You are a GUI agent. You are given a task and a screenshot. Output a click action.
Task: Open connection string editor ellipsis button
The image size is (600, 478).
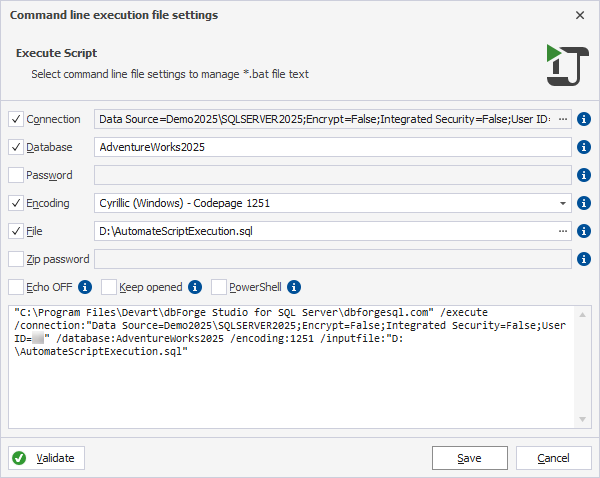point(562,119)
